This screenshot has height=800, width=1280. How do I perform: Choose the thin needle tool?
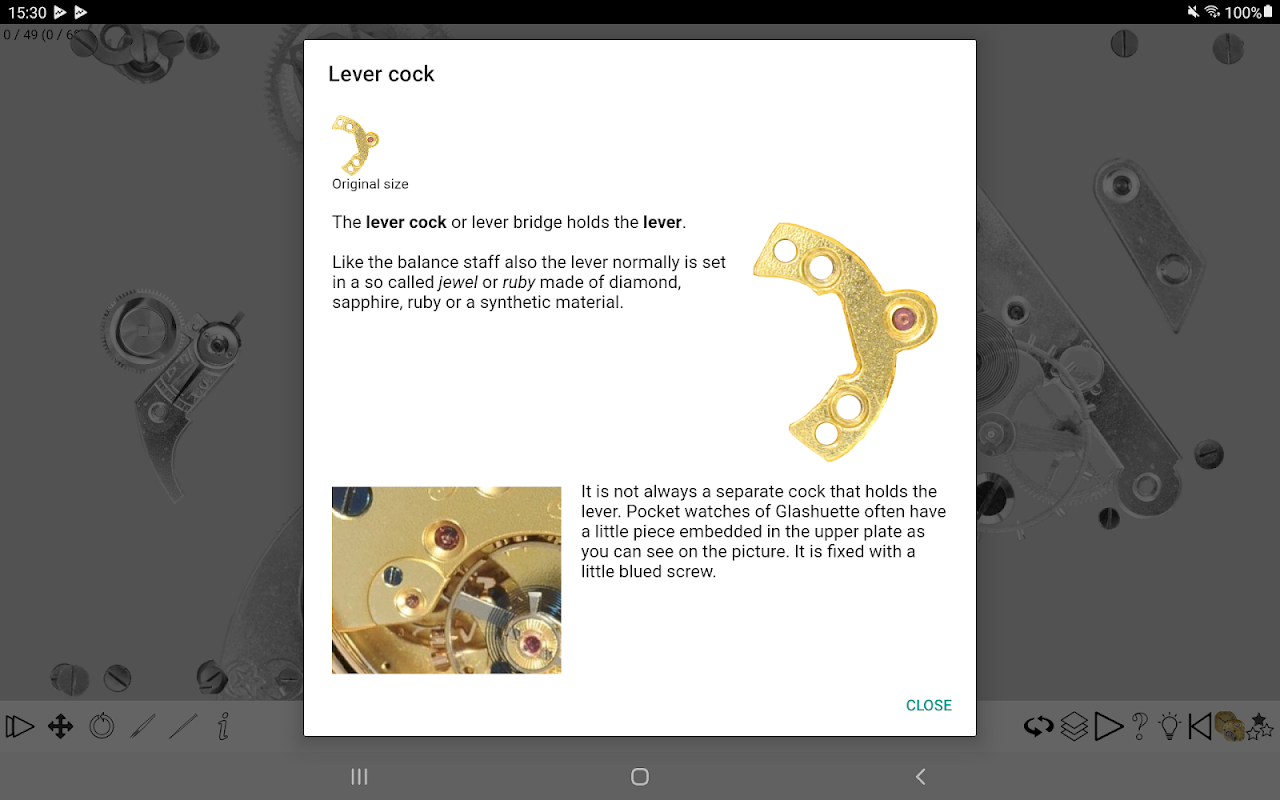click(x=183, y=726)
